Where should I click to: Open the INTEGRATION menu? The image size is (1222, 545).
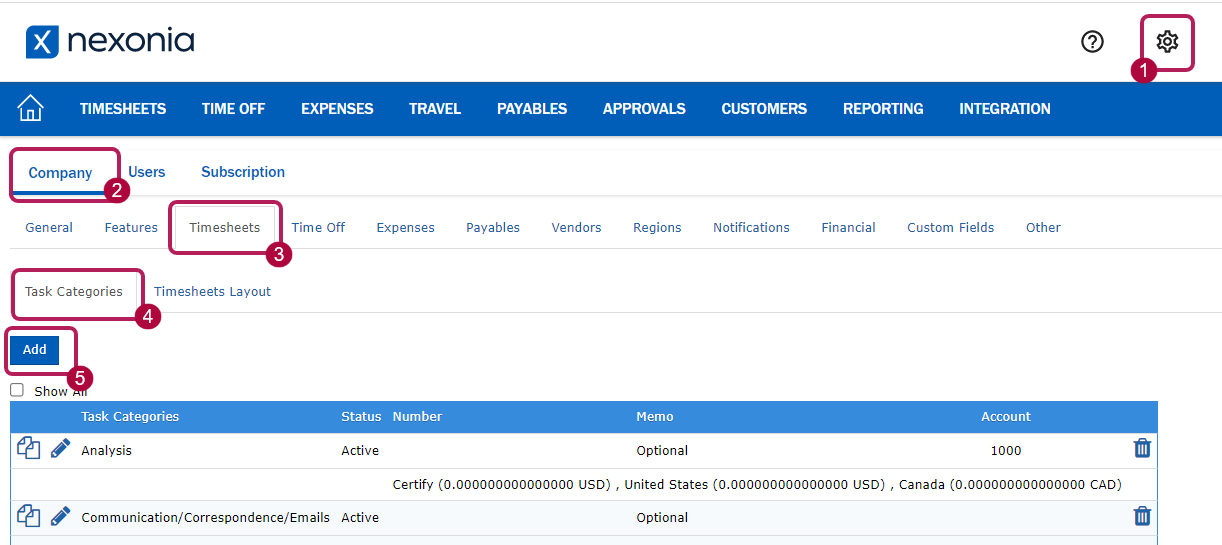coord(1005,109)
